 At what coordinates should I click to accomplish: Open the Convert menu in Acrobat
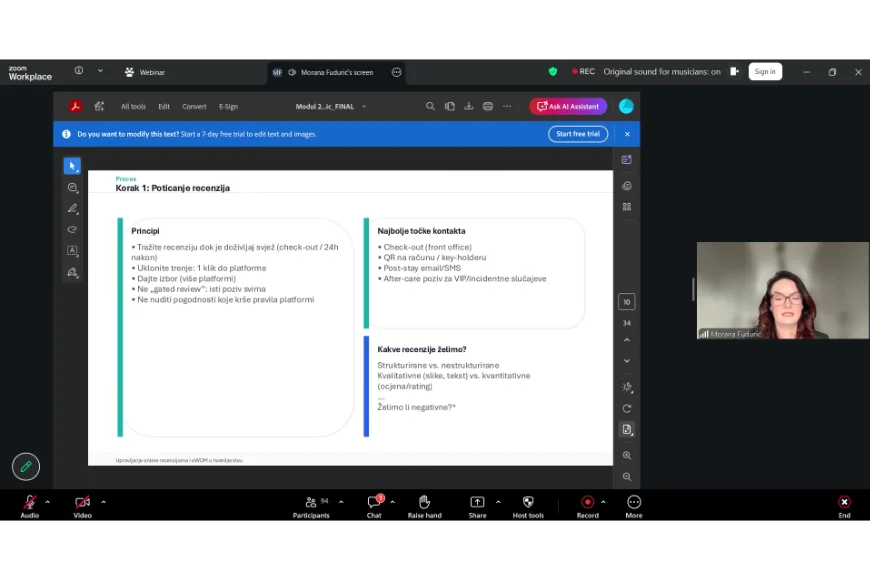194,106
